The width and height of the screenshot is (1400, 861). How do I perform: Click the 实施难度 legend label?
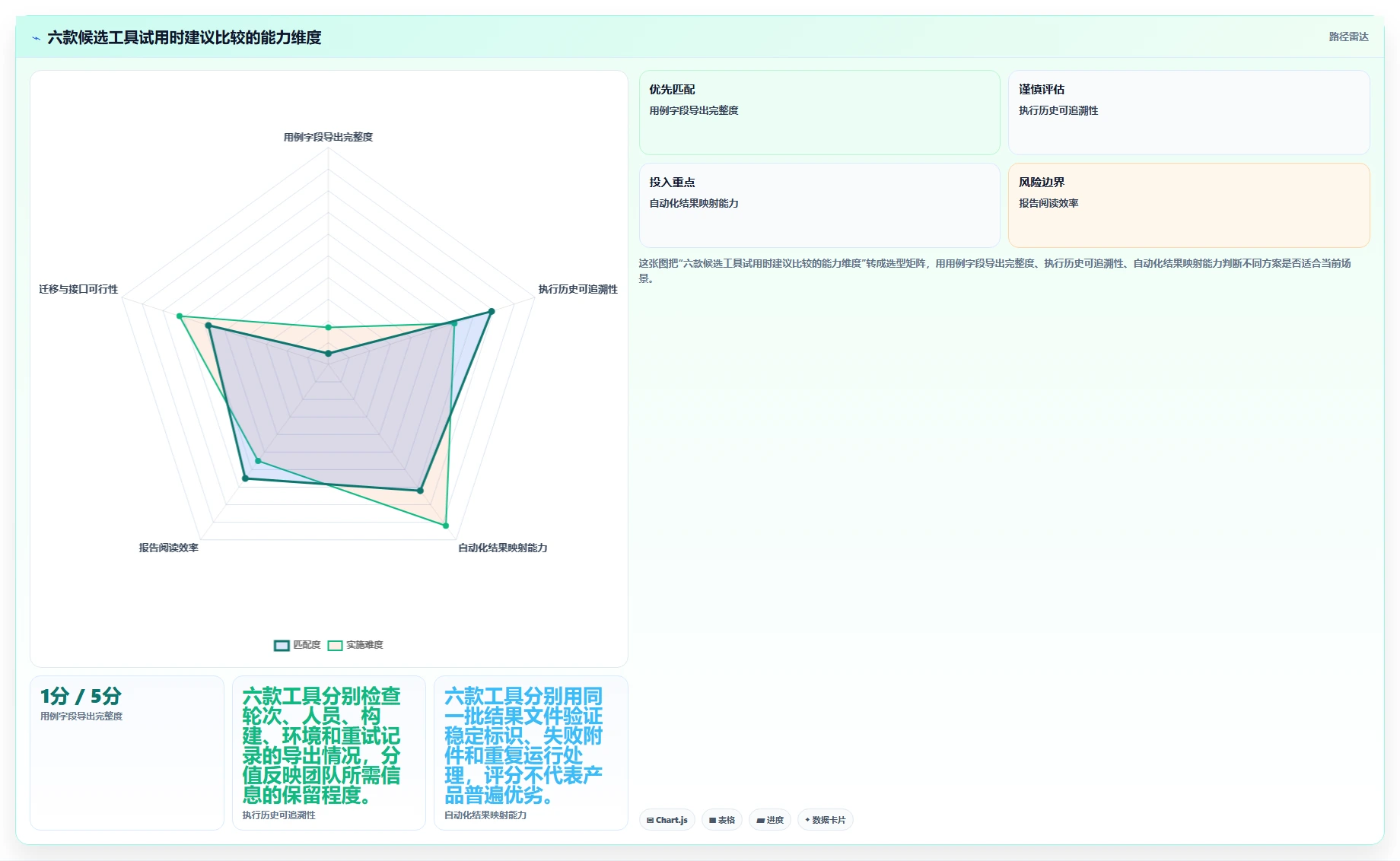(x=364, y=645)
